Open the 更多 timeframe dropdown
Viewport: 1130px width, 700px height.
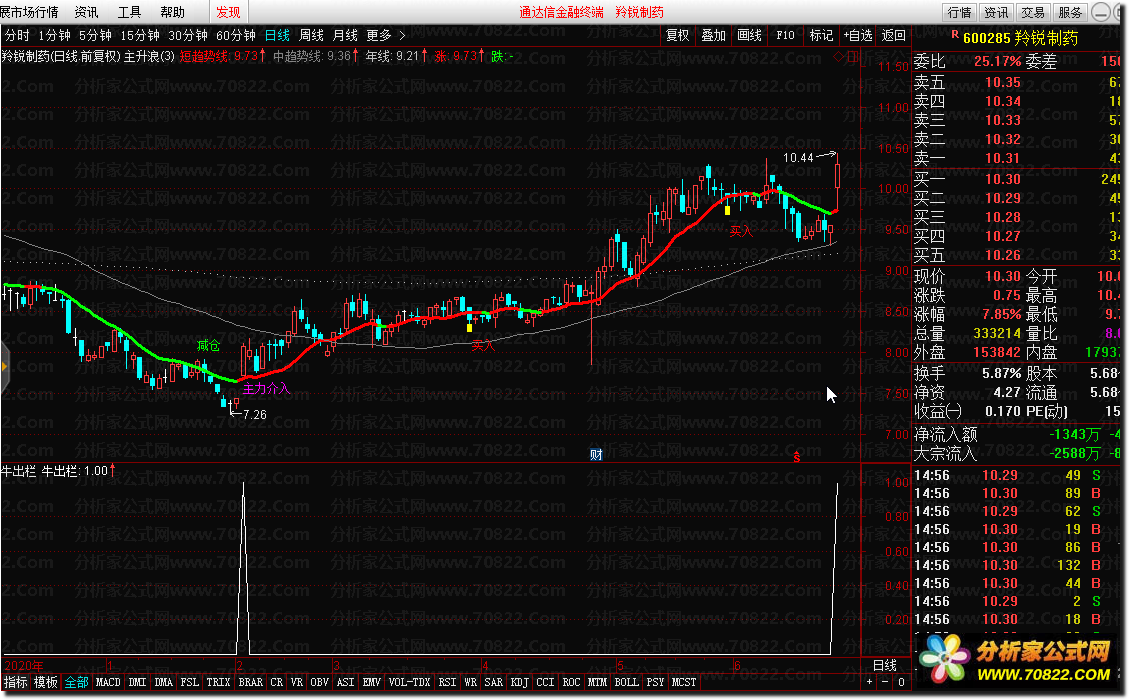pos(379,35)
